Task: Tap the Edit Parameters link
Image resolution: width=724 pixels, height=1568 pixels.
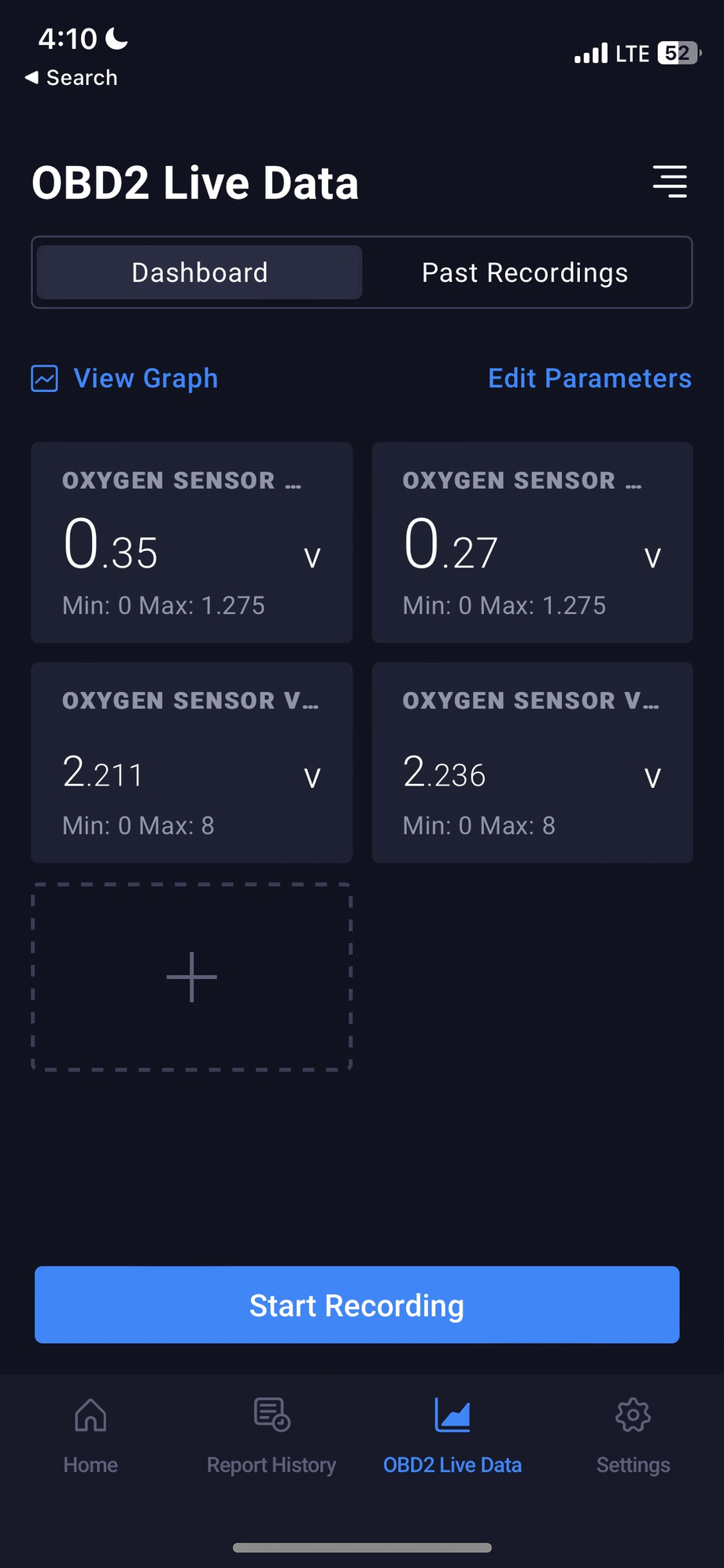Action: pos(589,379)
